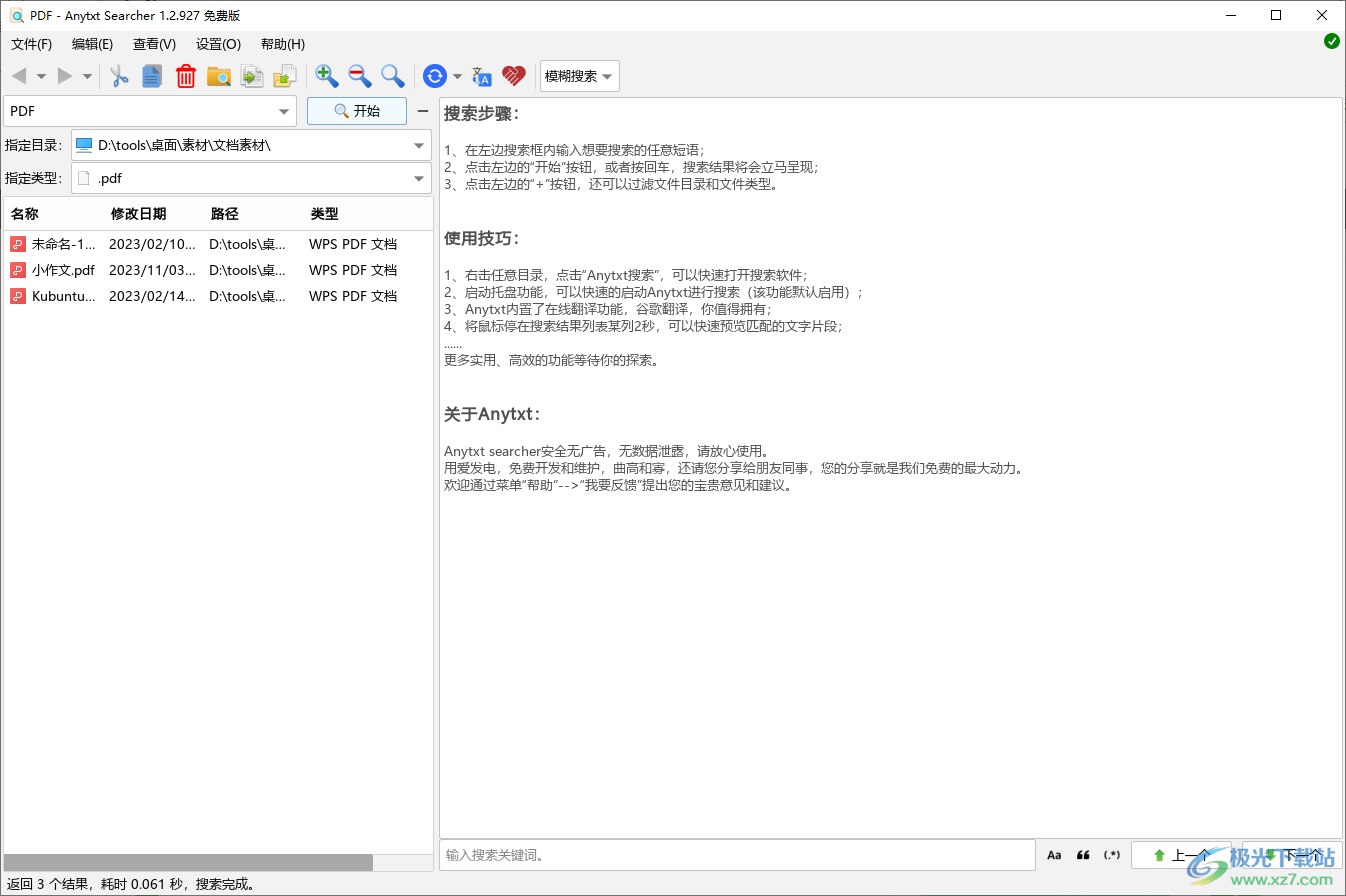Zoom in with the green plus magnifier
Viewport: 1346px width, 896px height.
click(327, 76)
